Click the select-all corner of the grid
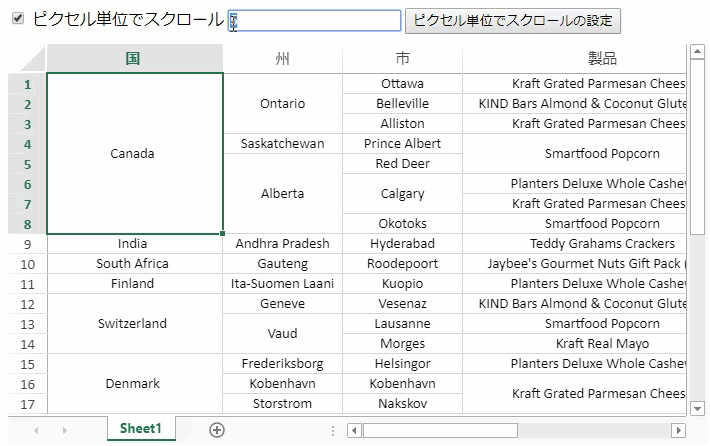The width and height of the screenshot is (710, 446). pyautogui.click(x=27, y=58)
